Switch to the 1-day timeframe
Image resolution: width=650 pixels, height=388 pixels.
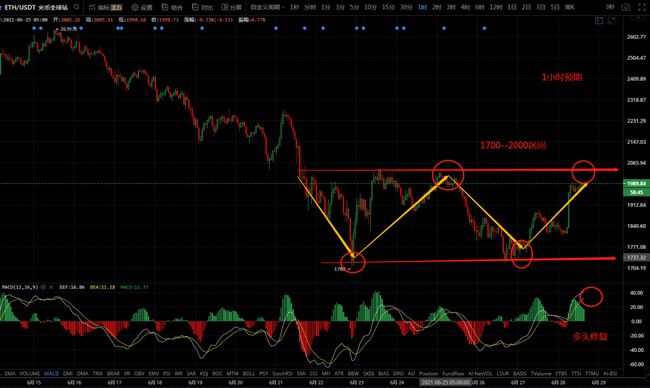(512, 7)
